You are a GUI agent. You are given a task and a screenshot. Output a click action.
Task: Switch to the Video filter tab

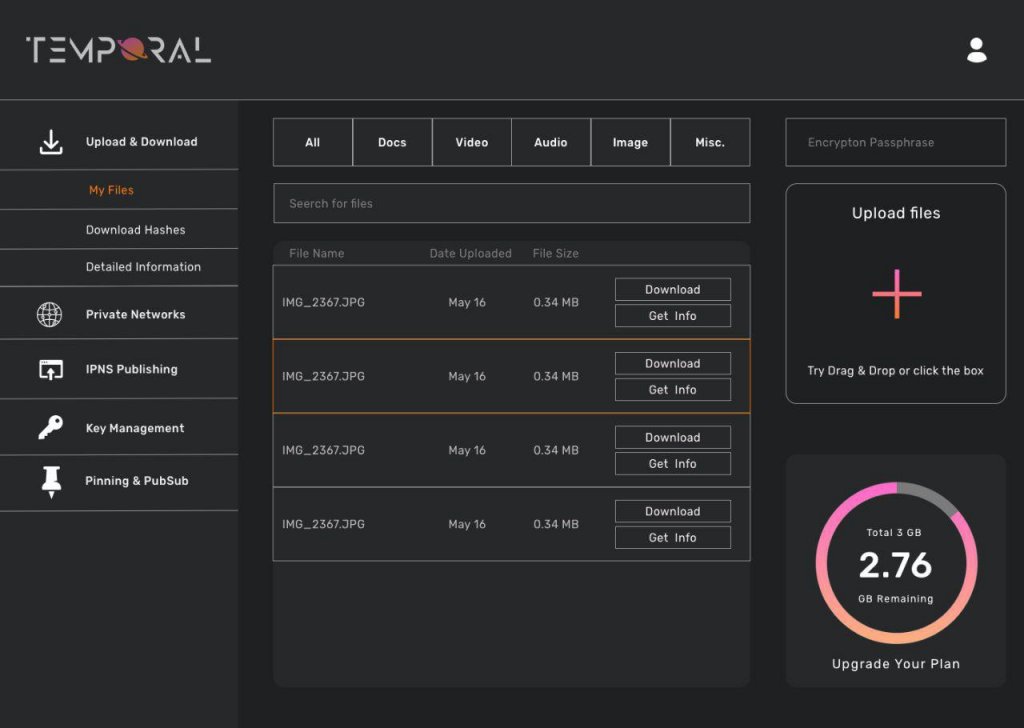[471, 142]
